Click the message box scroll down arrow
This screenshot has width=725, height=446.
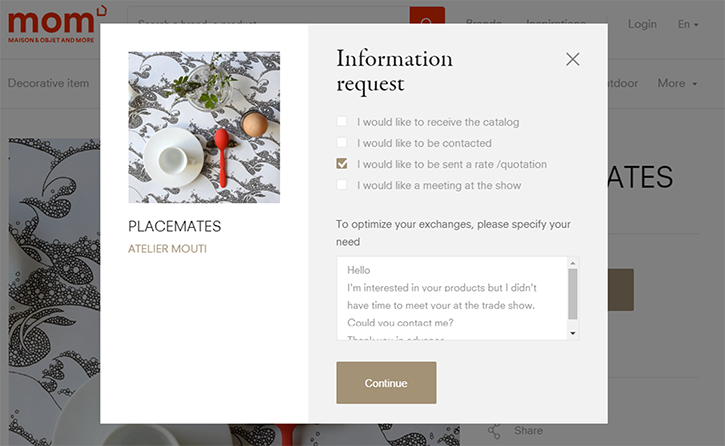click(573, 333)
